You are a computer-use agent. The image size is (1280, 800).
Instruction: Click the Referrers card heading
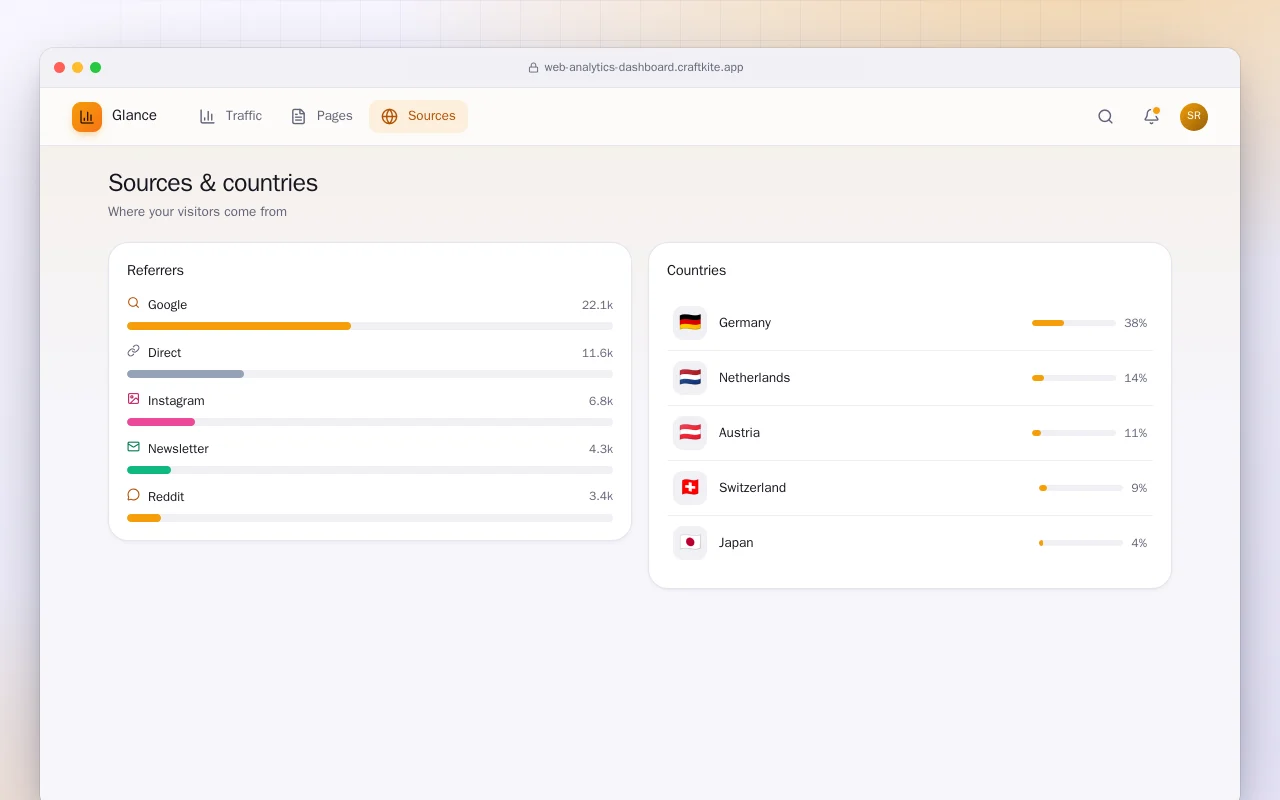point(155,270)
